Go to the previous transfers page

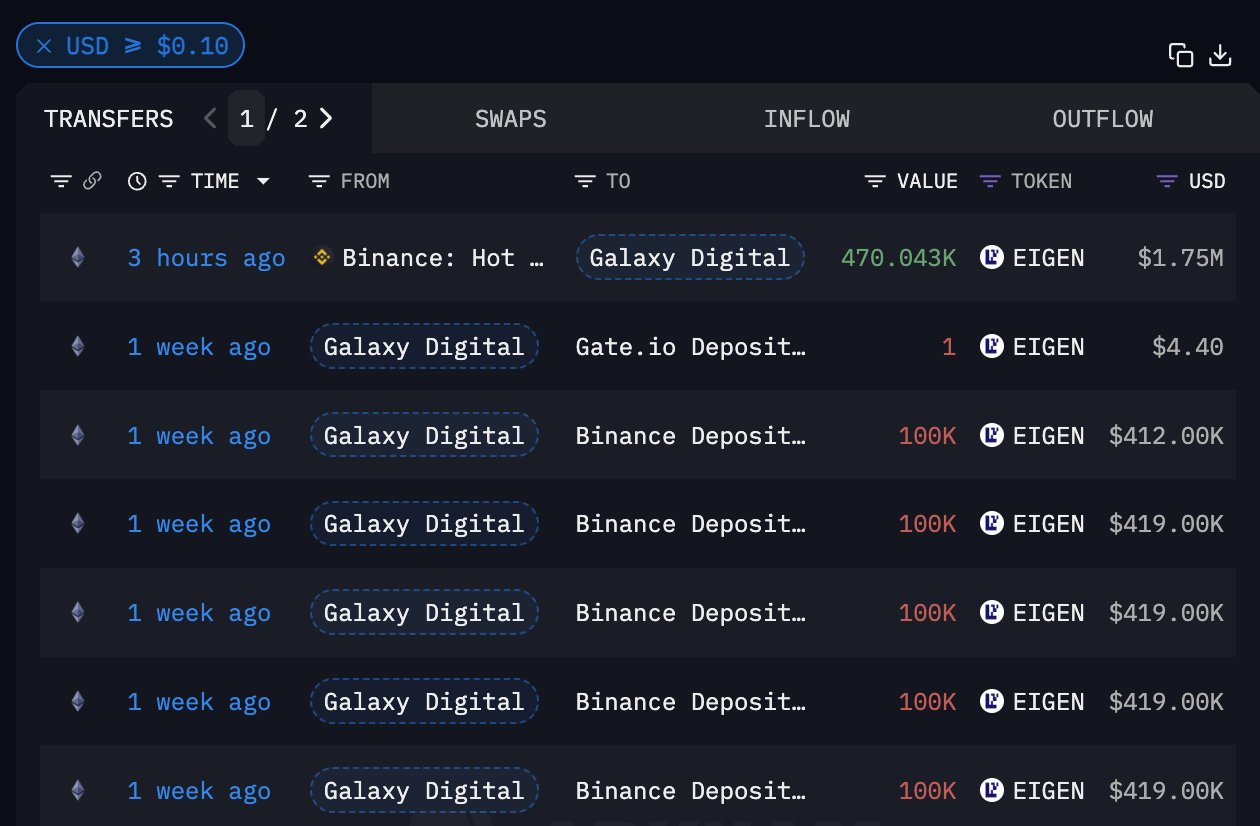pyautogui.click(x=210, y=119)
